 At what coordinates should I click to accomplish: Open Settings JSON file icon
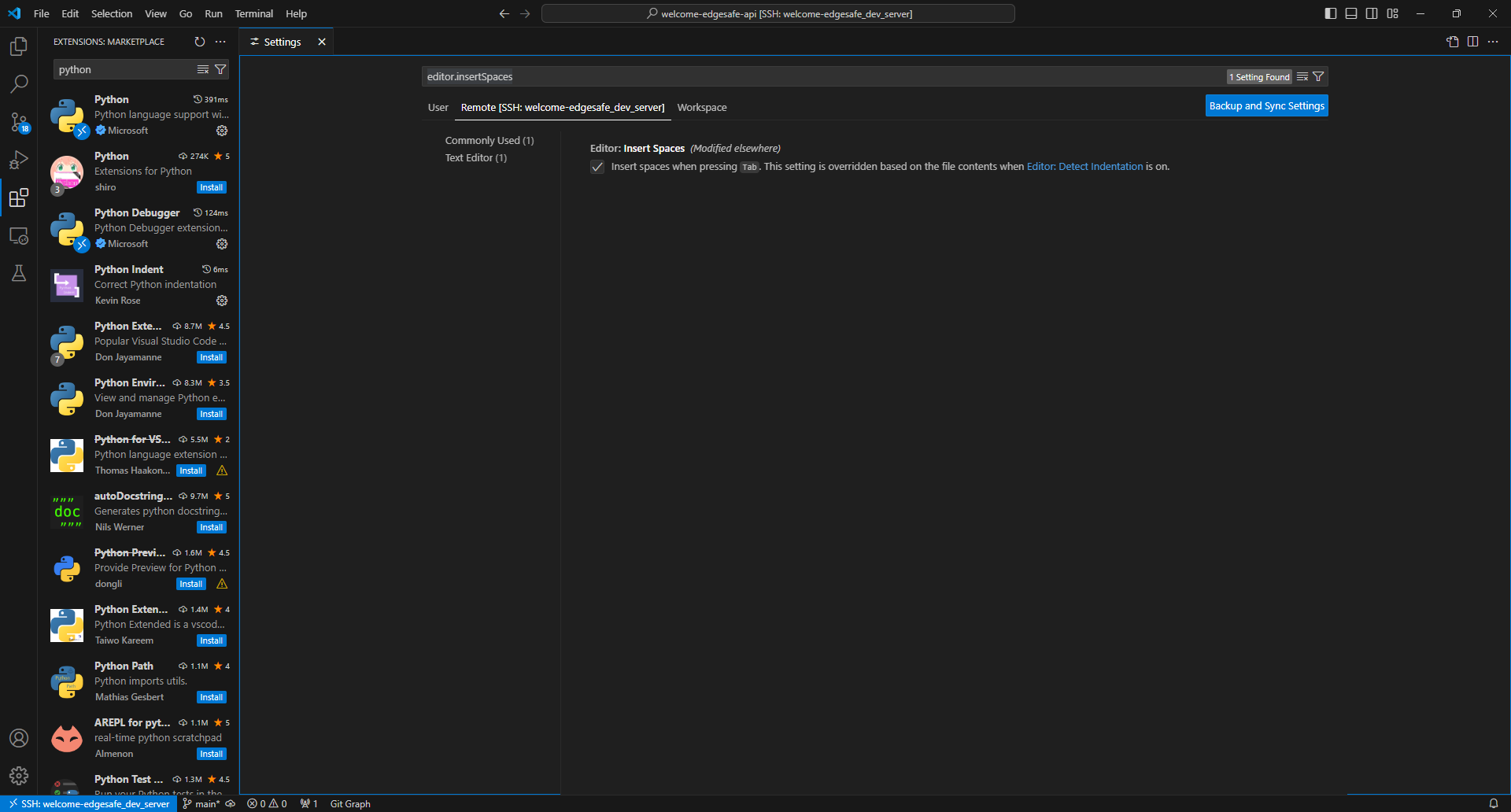pyautogui.click(x=1453, y=42)
